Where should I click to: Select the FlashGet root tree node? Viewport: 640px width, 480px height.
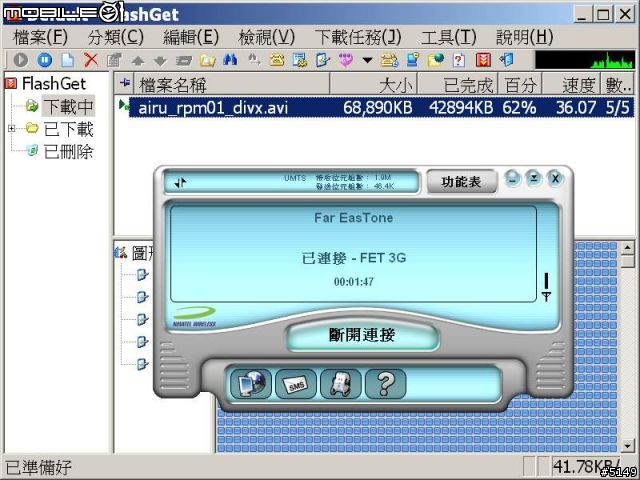tap(54, 84)
